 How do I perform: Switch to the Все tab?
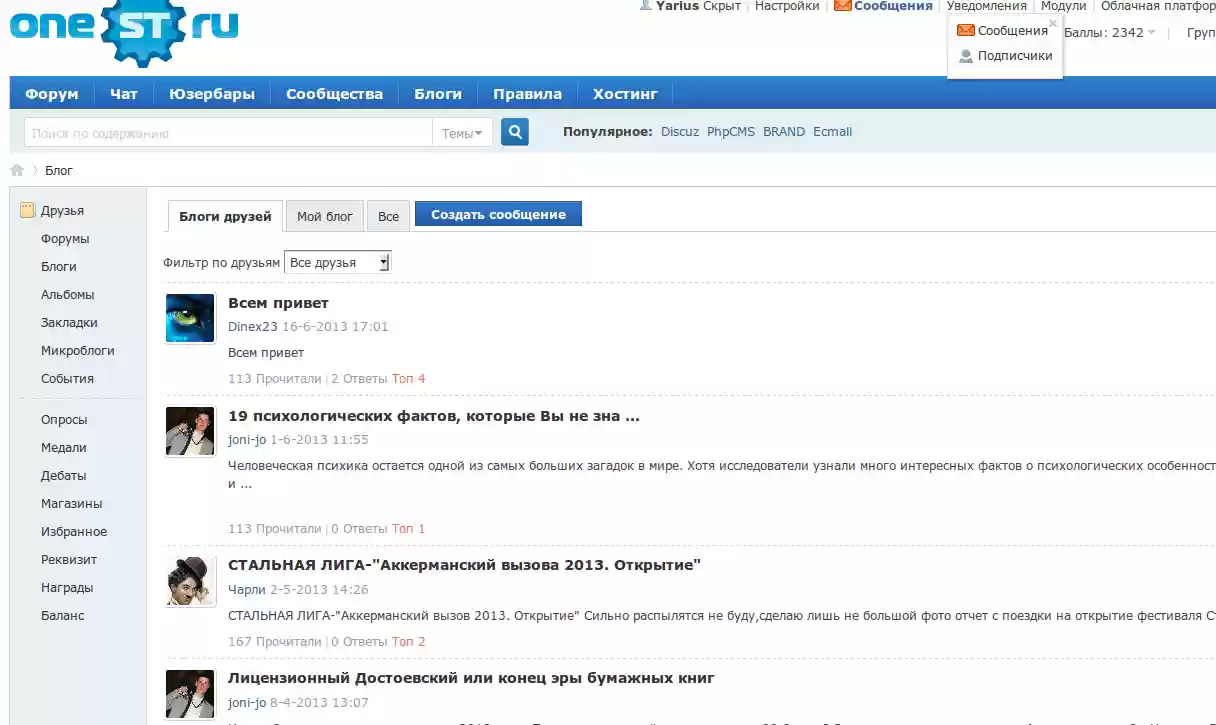[x=388, y=216]
